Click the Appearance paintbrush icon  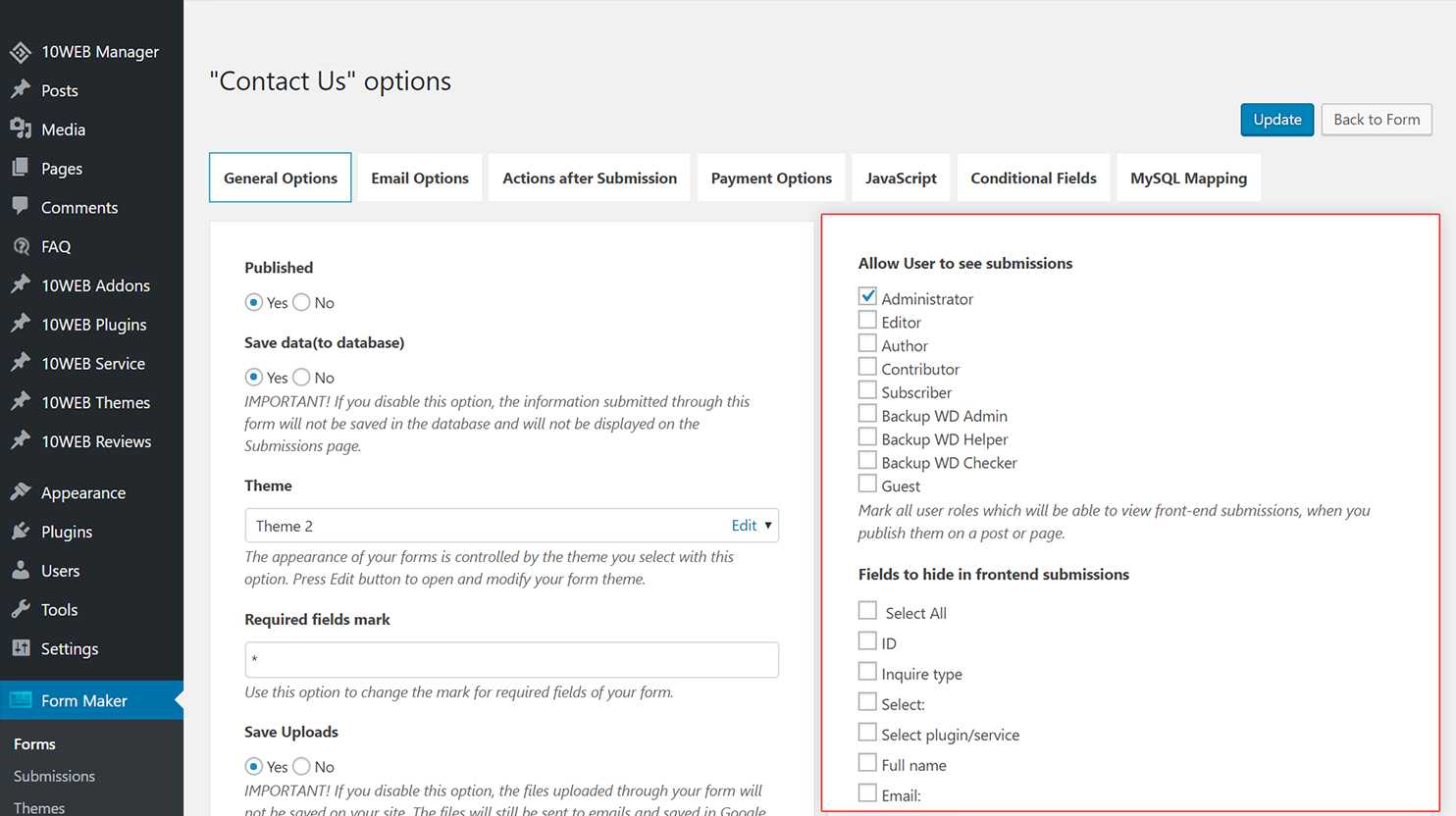point(21,492)
